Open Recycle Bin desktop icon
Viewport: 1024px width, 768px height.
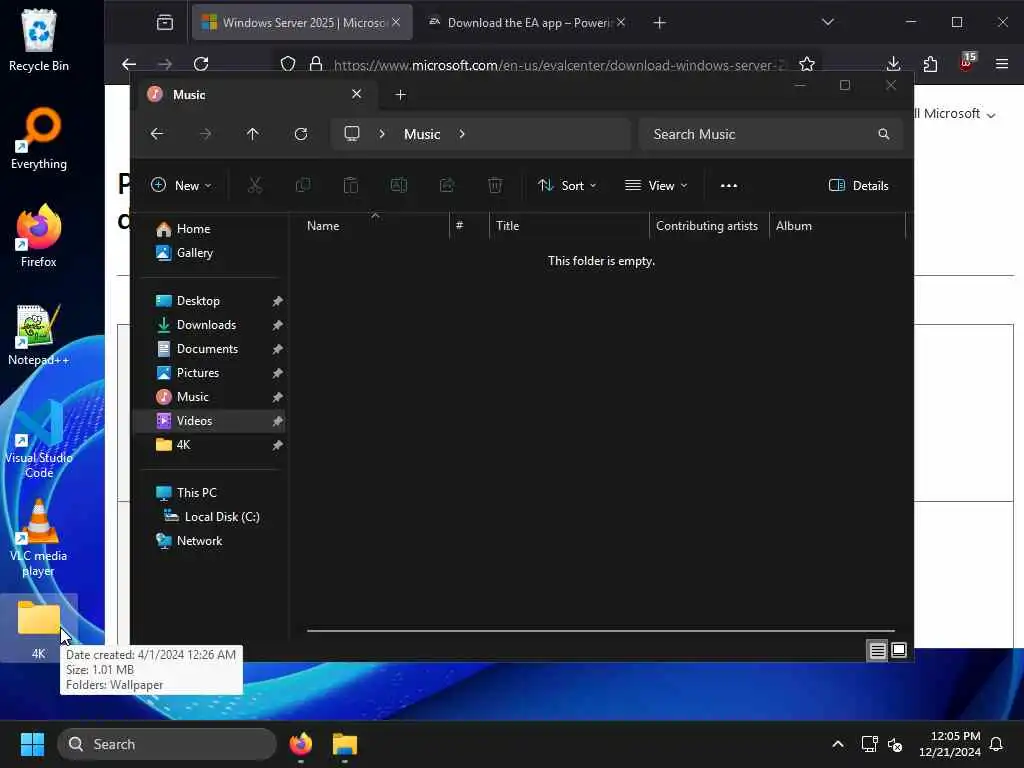coord(39,40)
